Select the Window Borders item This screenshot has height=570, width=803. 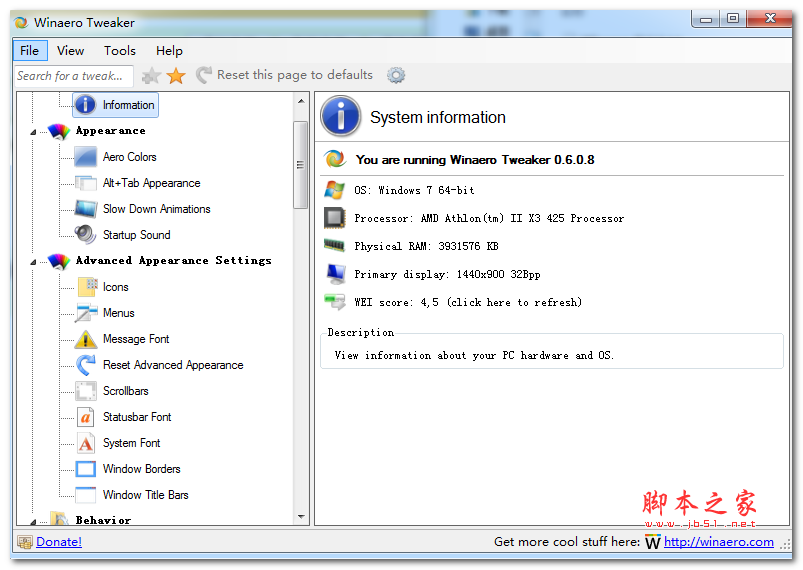click(x=142, y=469)
